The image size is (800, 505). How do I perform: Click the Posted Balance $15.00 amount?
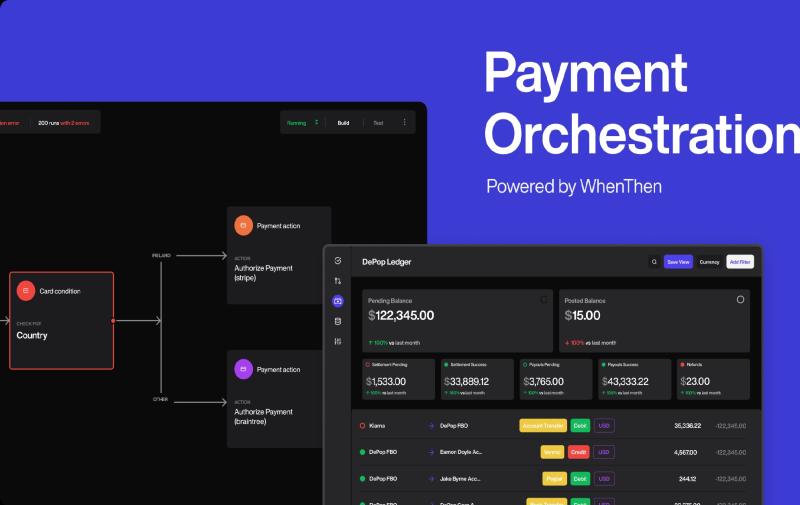click(582, 316)
